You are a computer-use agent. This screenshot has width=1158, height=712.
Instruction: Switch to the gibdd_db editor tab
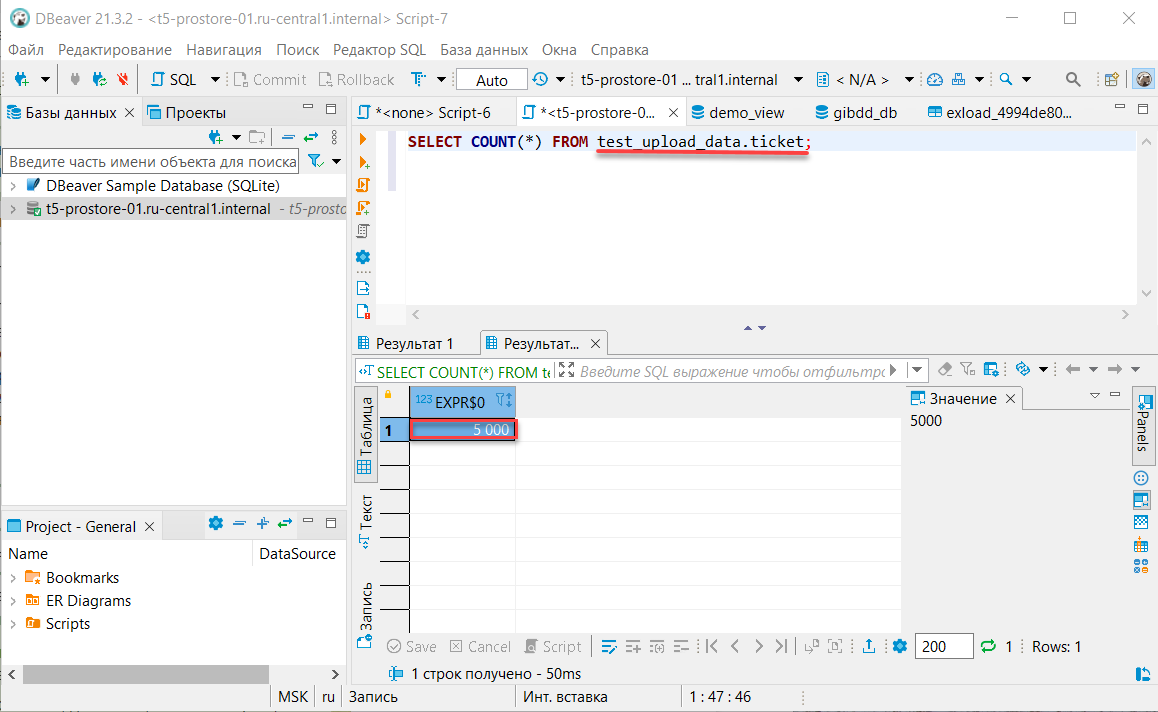(856, 113)
